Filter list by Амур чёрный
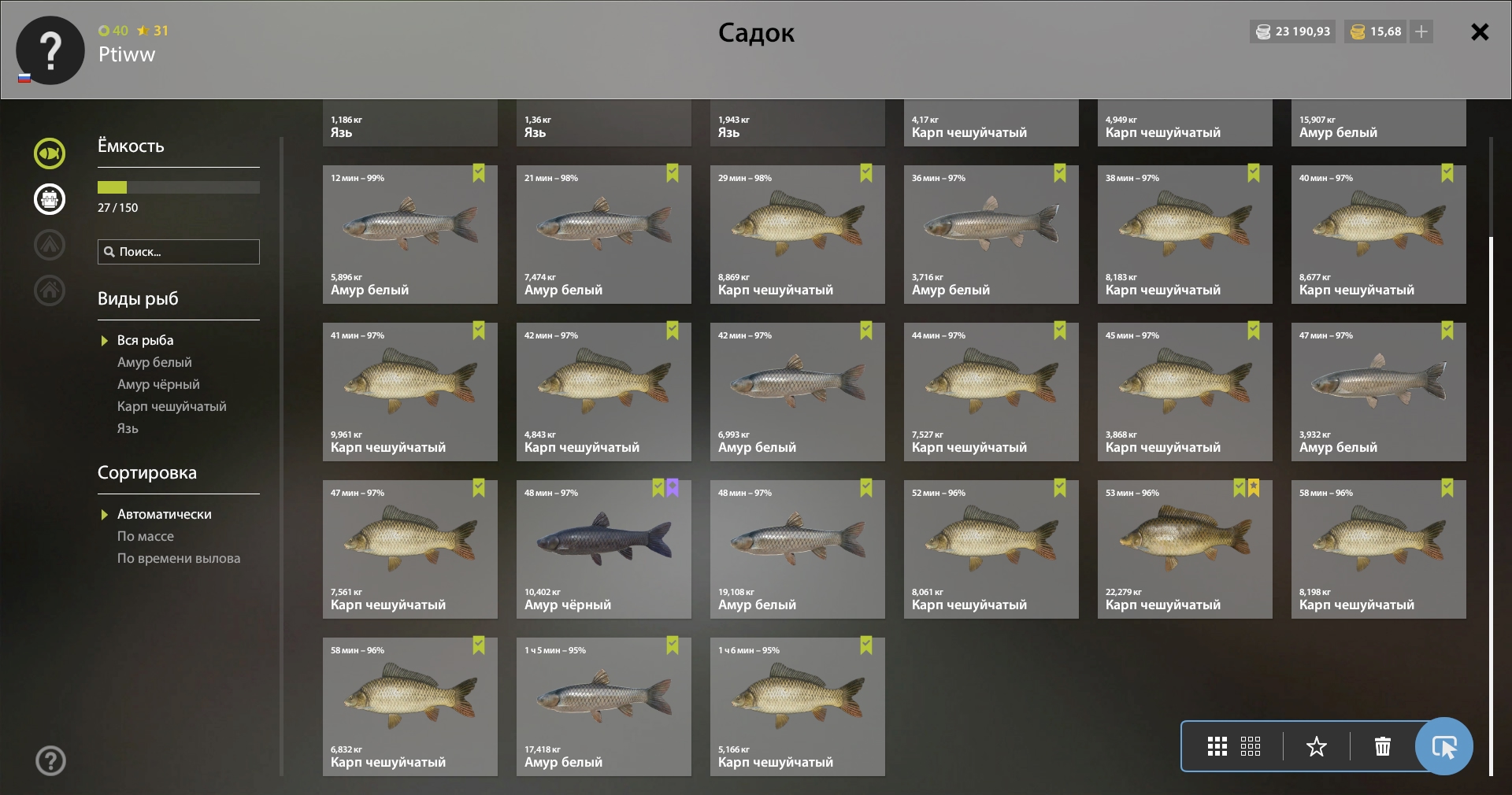 click(x=158, y=384)
